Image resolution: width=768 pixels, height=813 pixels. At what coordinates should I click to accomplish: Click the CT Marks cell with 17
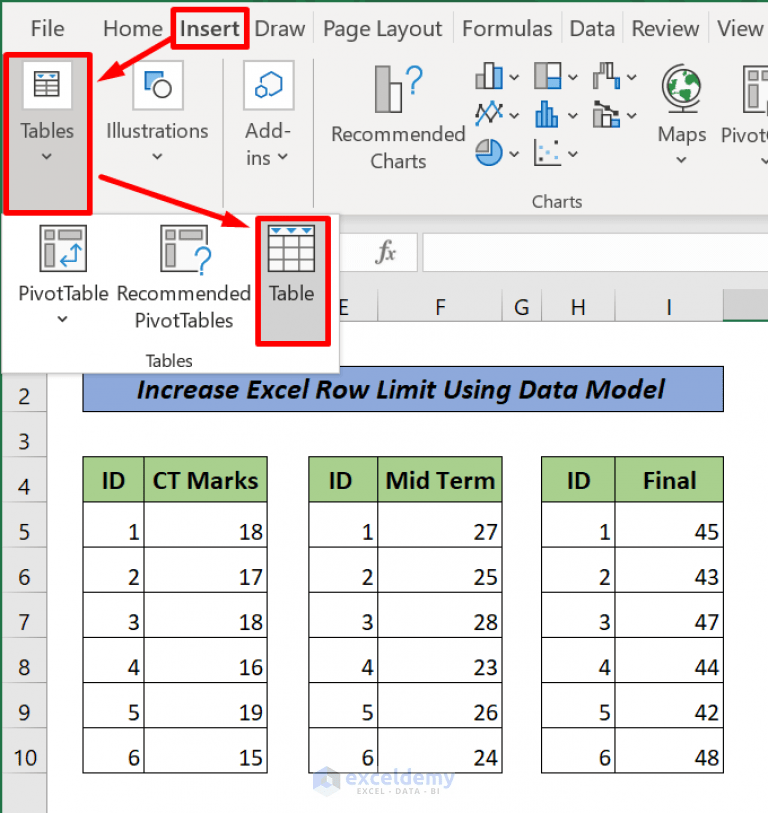[x=205, y=570]
